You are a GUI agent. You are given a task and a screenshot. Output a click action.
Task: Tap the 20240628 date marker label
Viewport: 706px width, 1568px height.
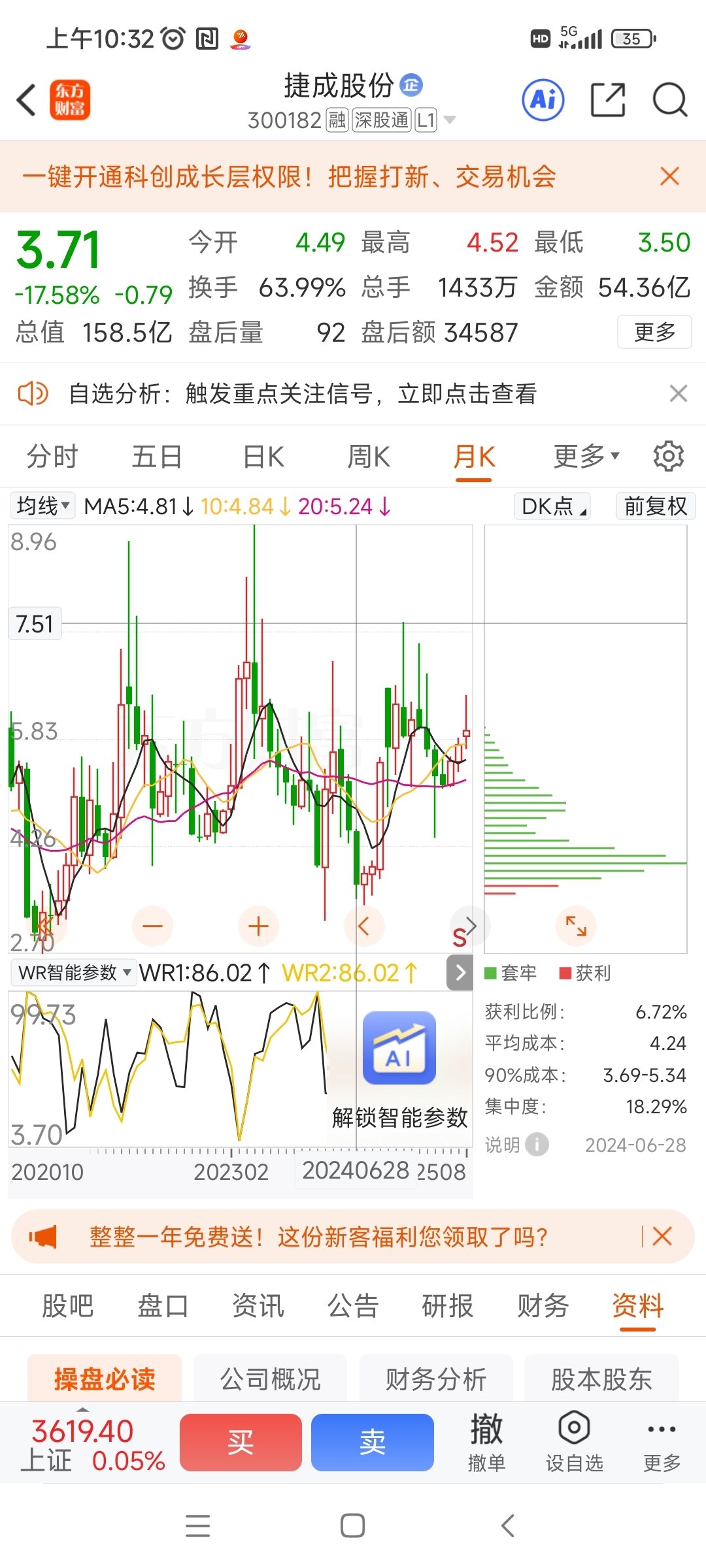pos(356,1170)
